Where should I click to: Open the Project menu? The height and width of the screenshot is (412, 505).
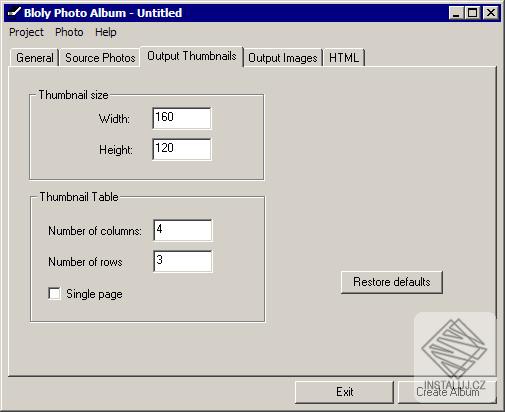click(x=26, y=32)
